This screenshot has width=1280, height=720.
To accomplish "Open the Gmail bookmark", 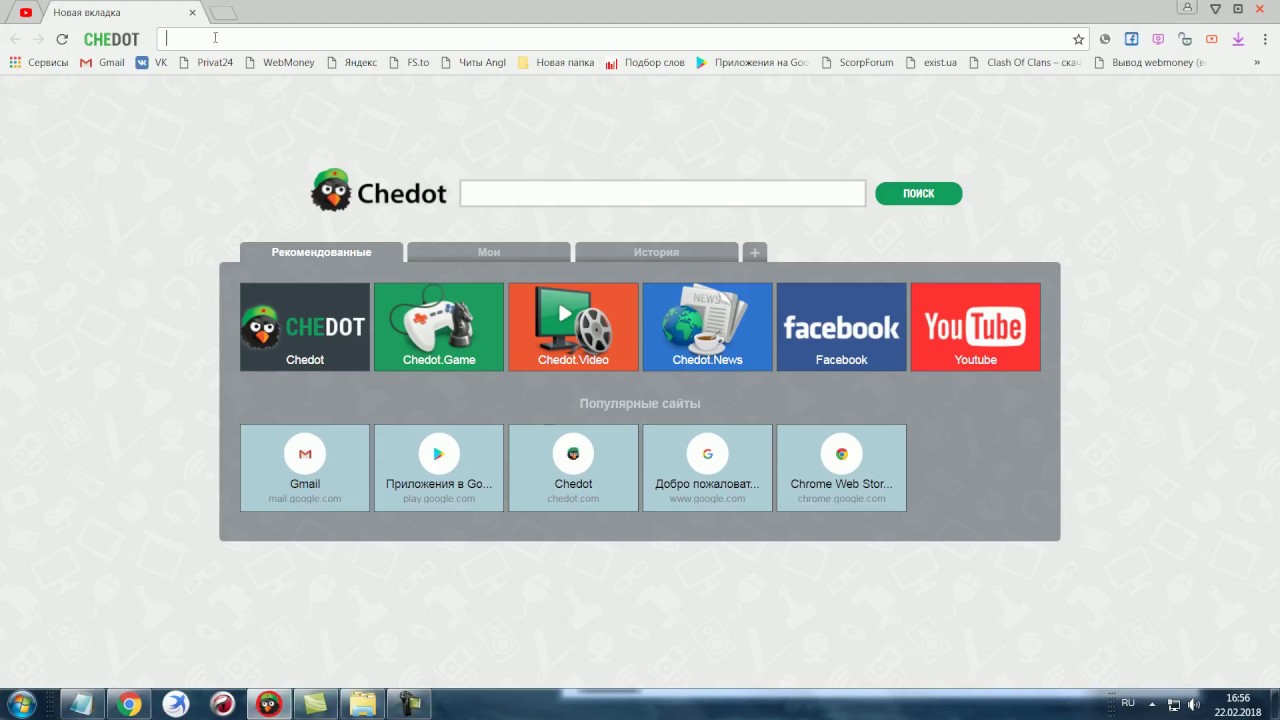I will point(102,62).
